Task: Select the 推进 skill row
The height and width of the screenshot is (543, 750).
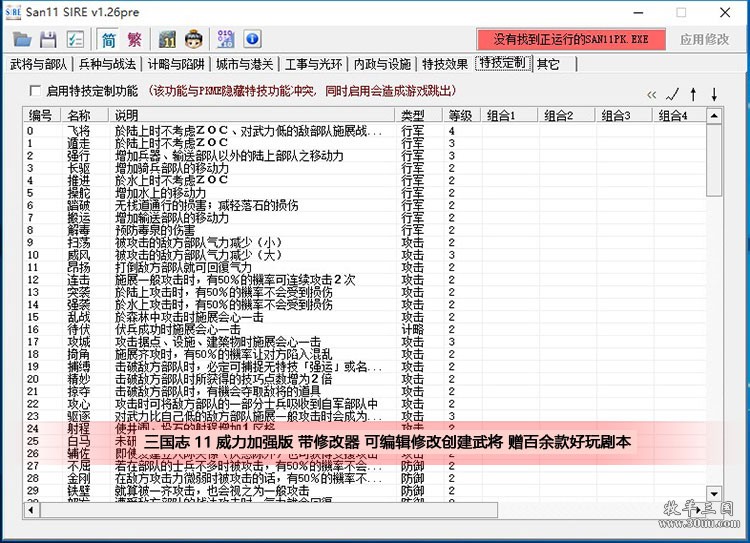Action: 365,181
